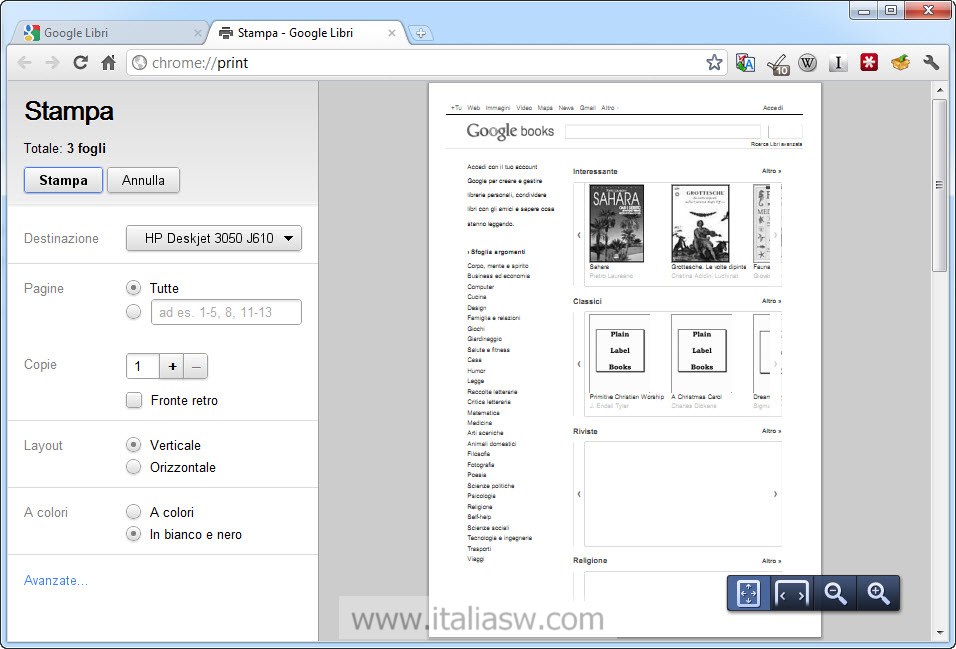Zoom out the print preview
The height and width of the screenshot is (649, 956).
coord(835,594)
